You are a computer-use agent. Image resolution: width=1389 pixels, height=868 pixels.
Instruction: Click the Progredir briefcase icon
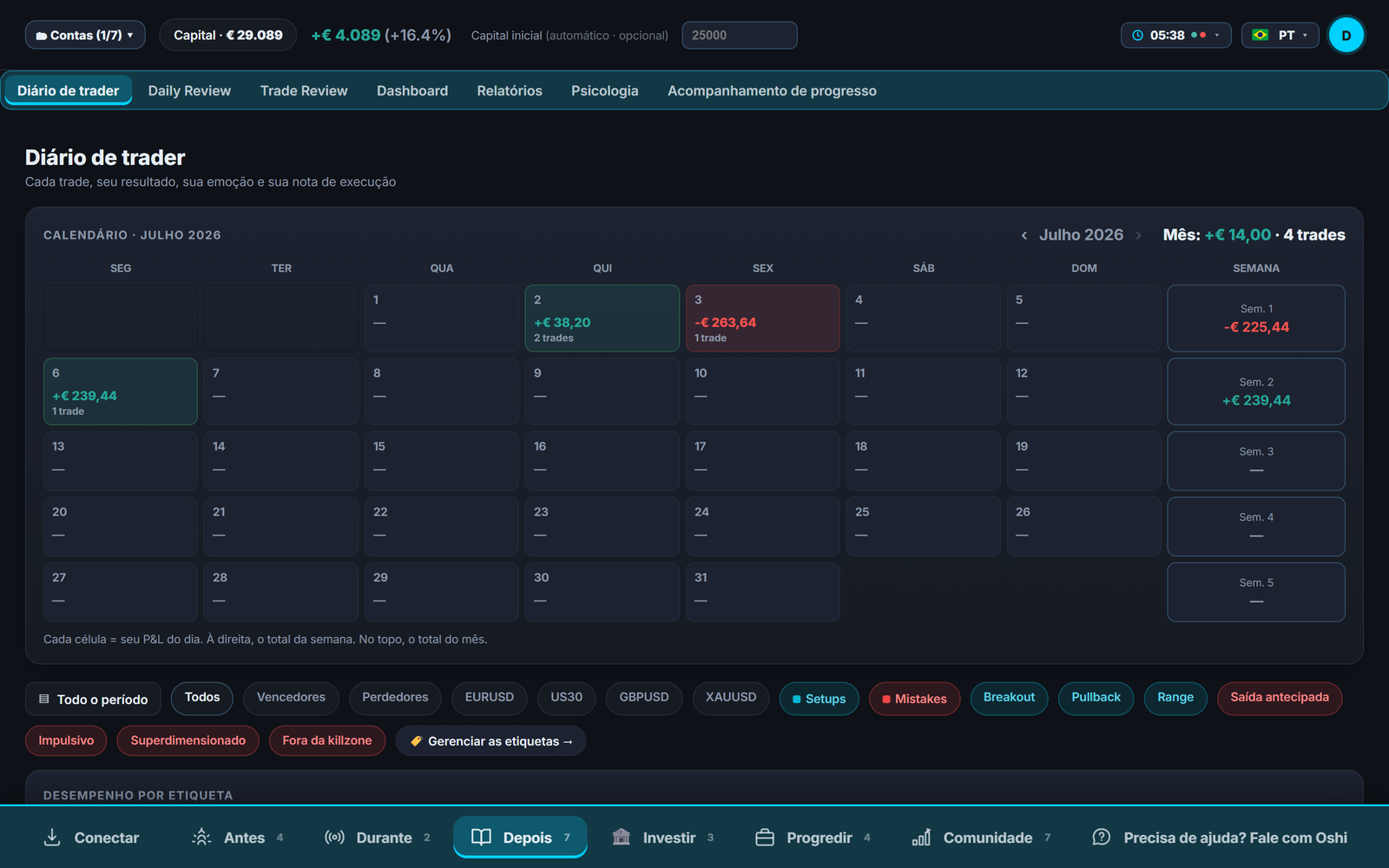[x=765, y=838]
